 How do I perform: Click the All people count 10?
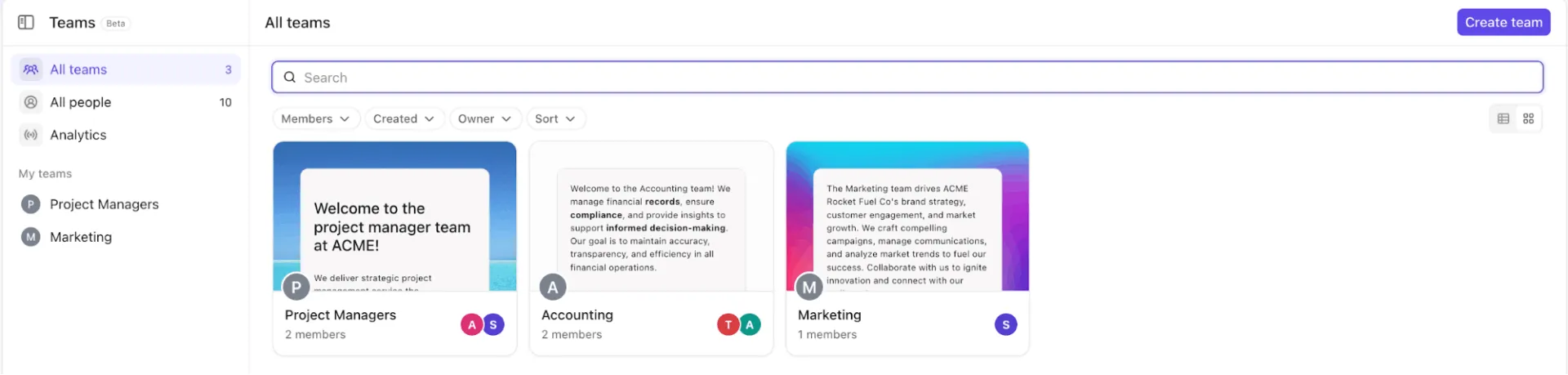pyautogui.click(x=225, y=102)
